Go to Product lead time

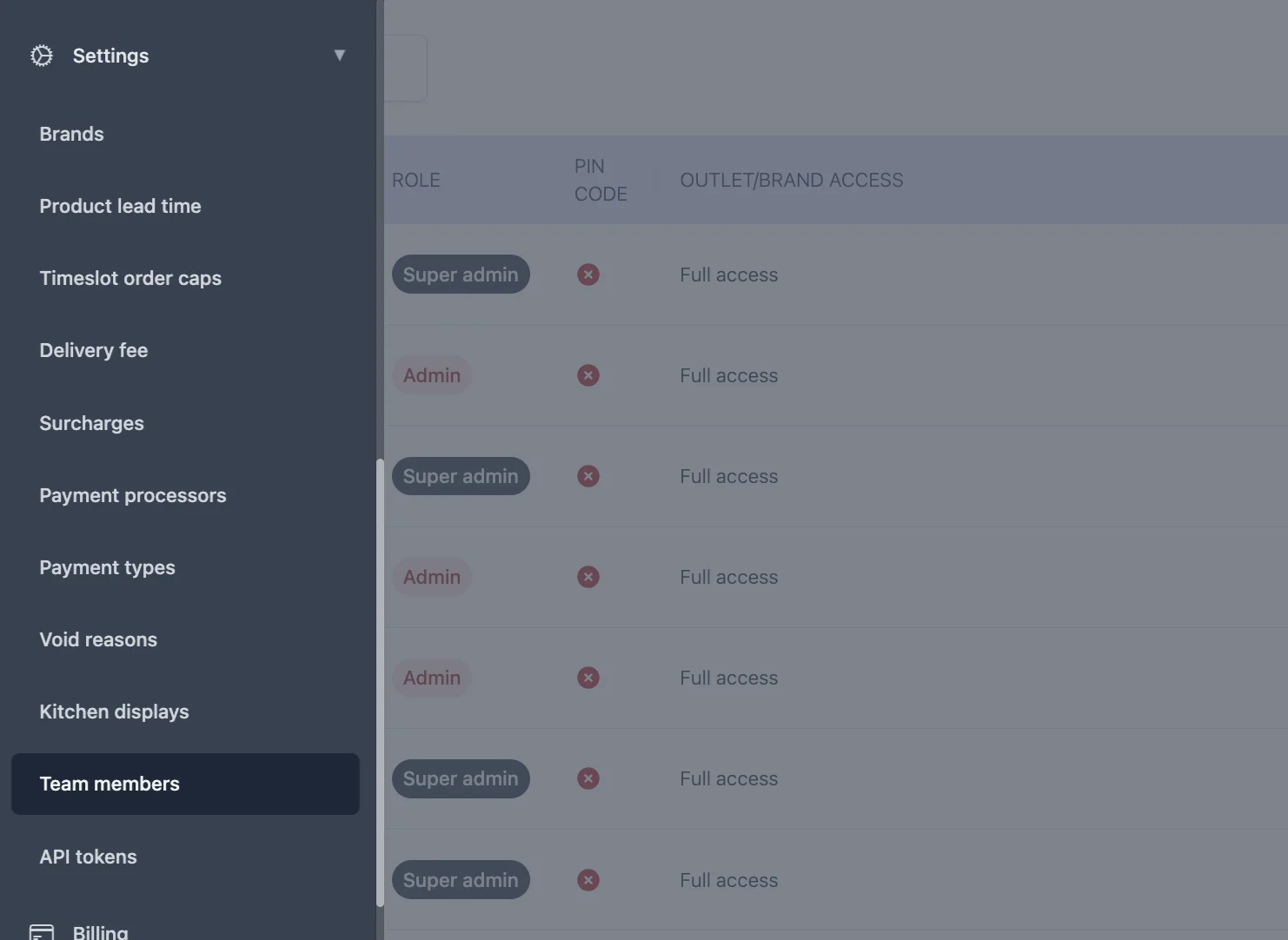[x=120, y=206]
